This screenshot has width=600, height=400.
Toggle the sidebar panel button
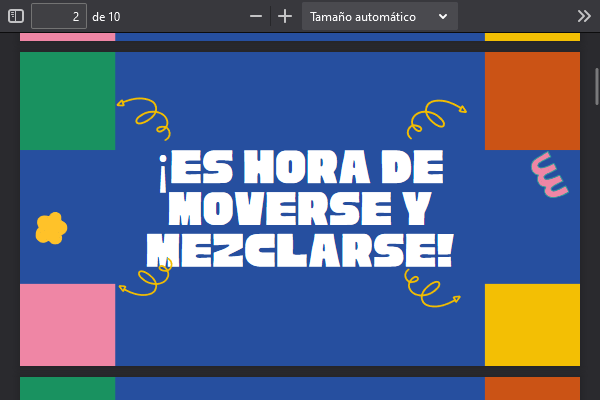[x=16, y=16]
